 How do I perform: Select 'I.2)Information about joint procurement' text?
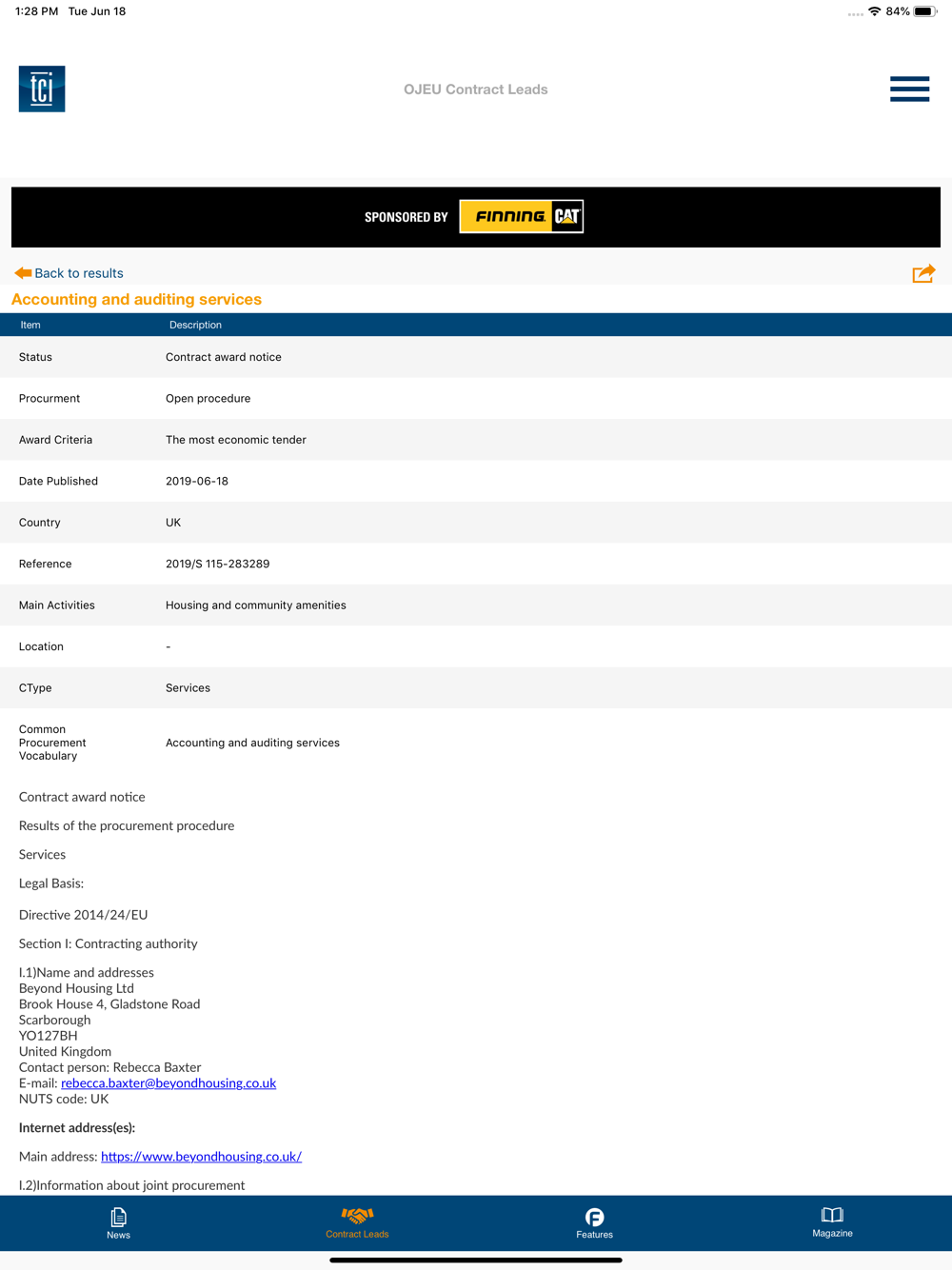click(131, 1185)
